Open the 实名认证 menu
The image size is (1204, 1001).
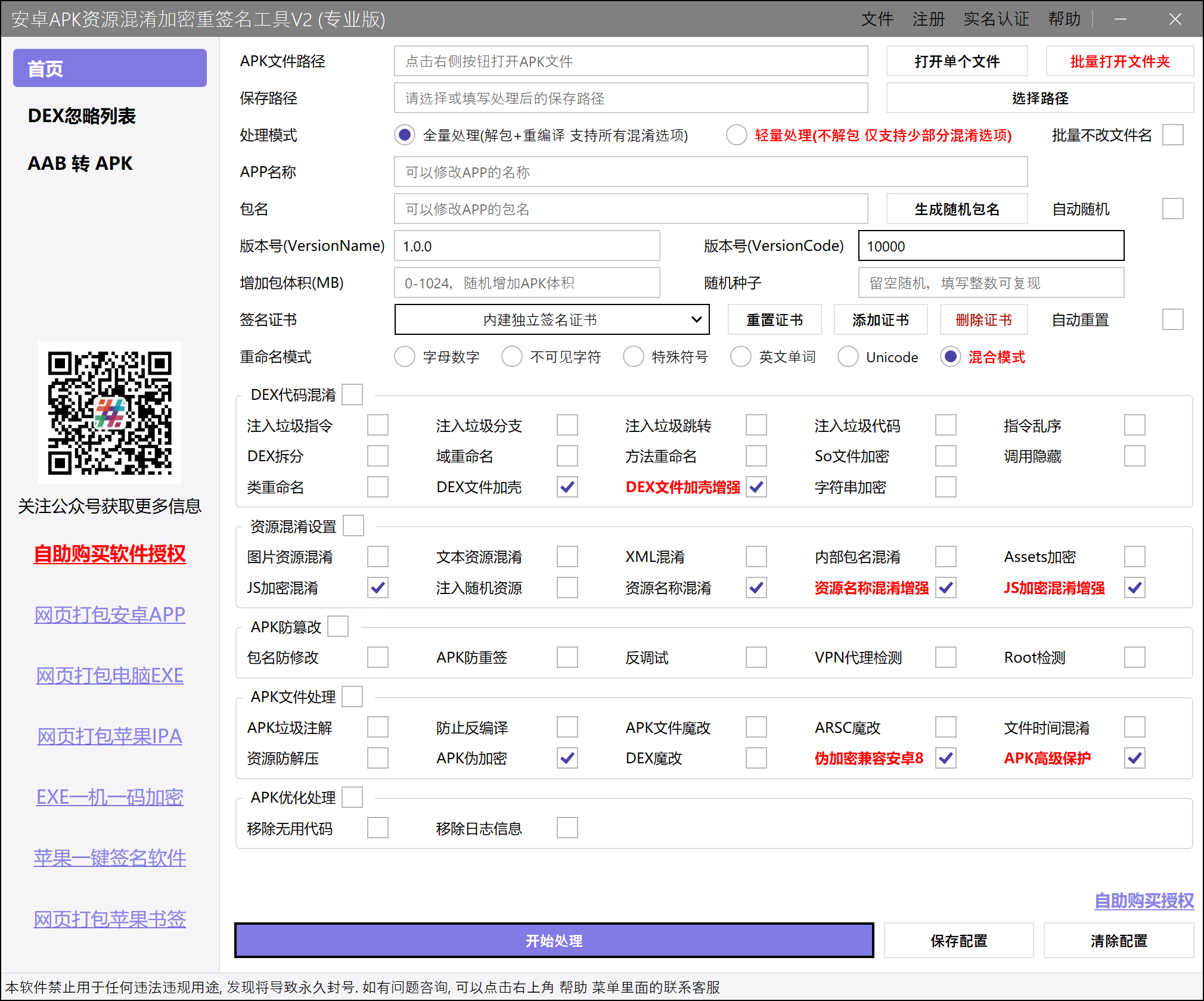click(x=996, y=19)
